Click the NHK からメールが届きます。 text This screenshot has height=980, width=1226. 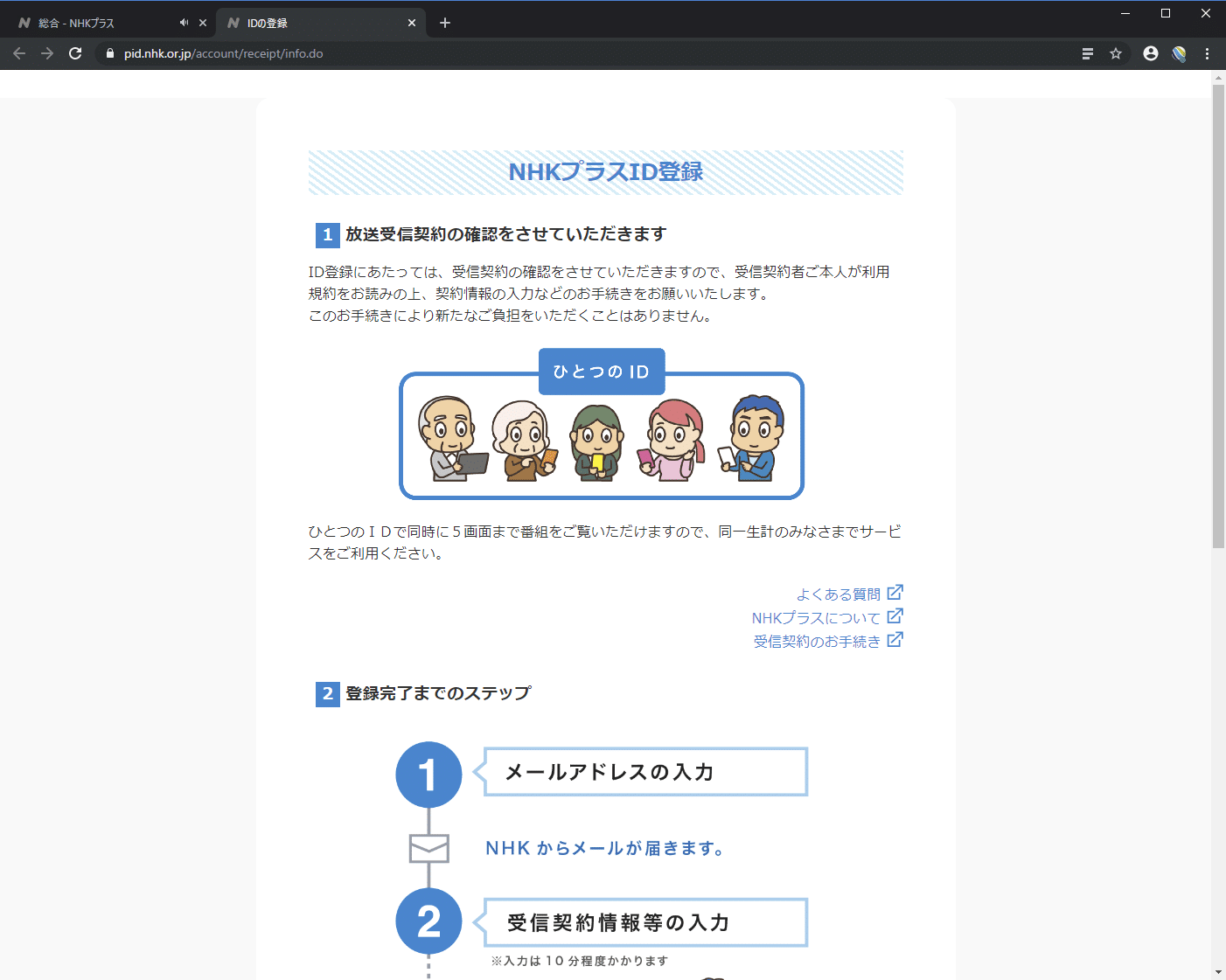[607, 848]
